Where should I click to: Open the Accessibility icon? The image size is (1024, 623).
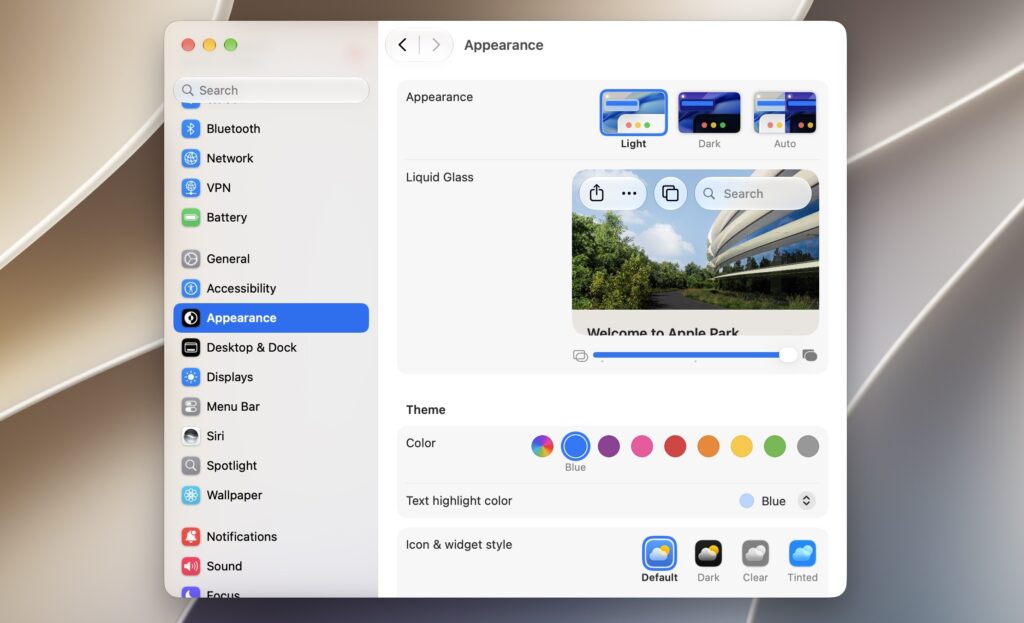tap(191, 288)
